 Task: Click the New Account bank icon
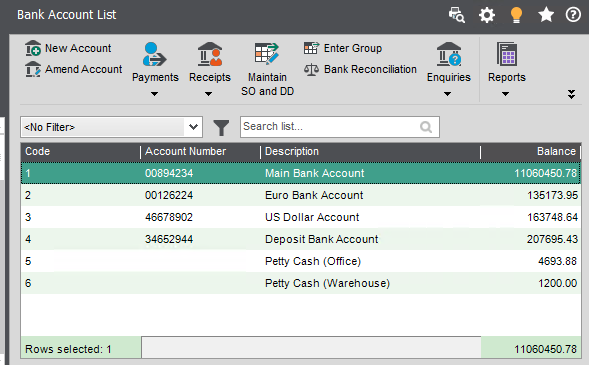point(33,48)
